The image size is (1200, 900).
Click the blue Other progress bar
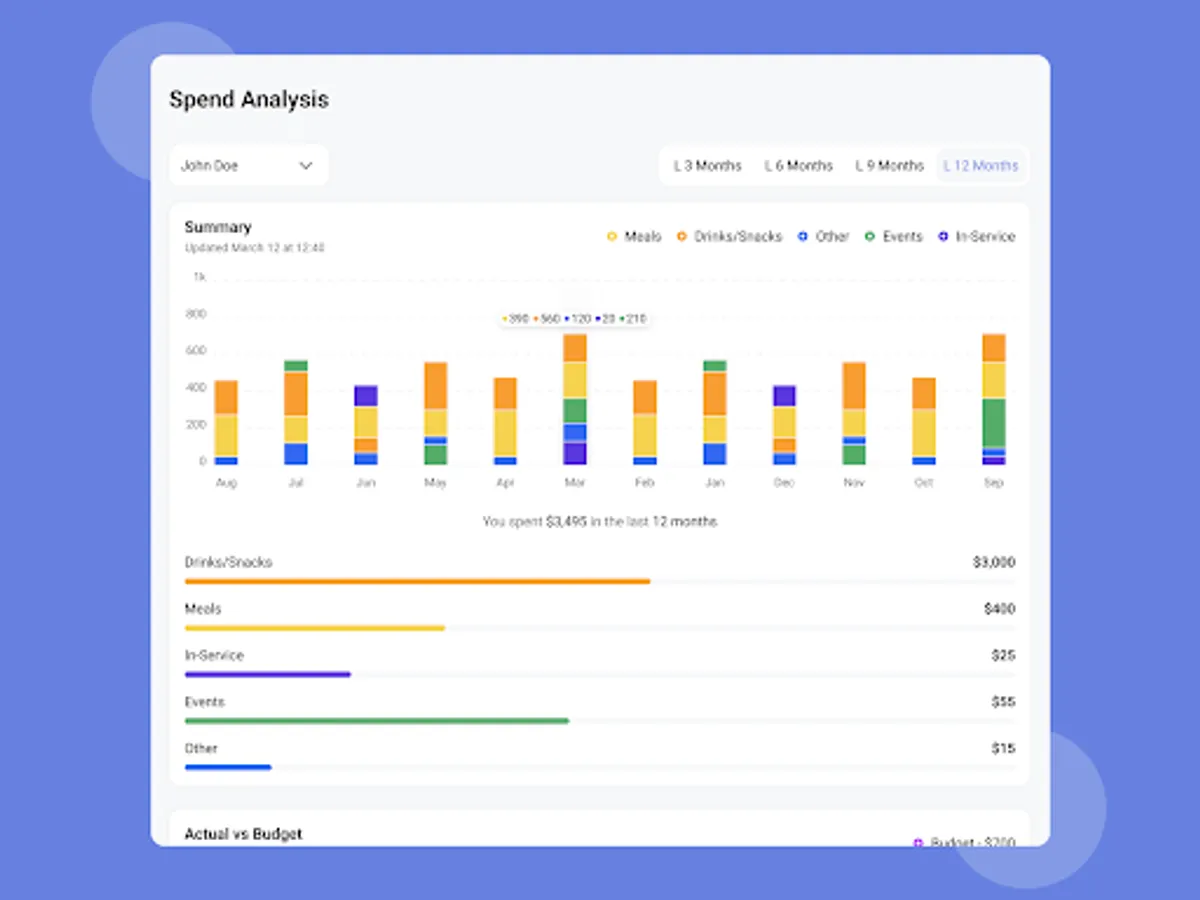click(x=228, y=767)
